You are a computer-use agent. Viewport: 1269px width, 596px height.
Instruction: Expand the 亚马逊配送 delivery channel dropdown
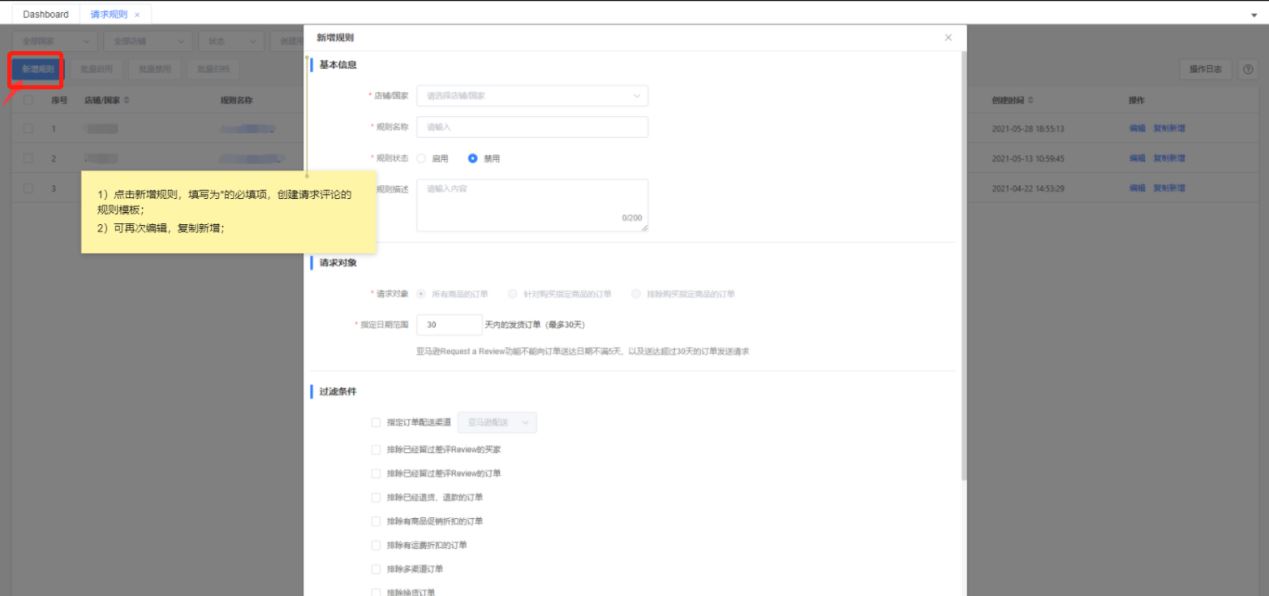coord(497,423)
